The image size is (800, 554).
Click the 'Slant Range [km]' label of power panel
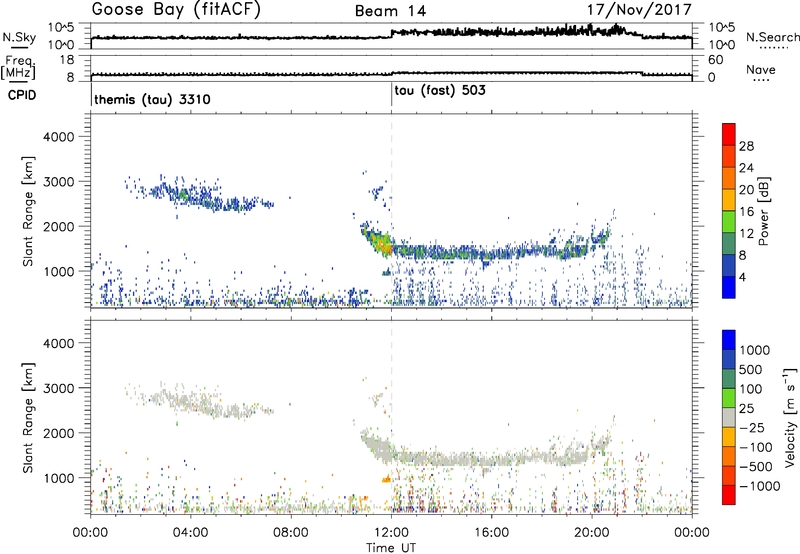click(28, 211)
